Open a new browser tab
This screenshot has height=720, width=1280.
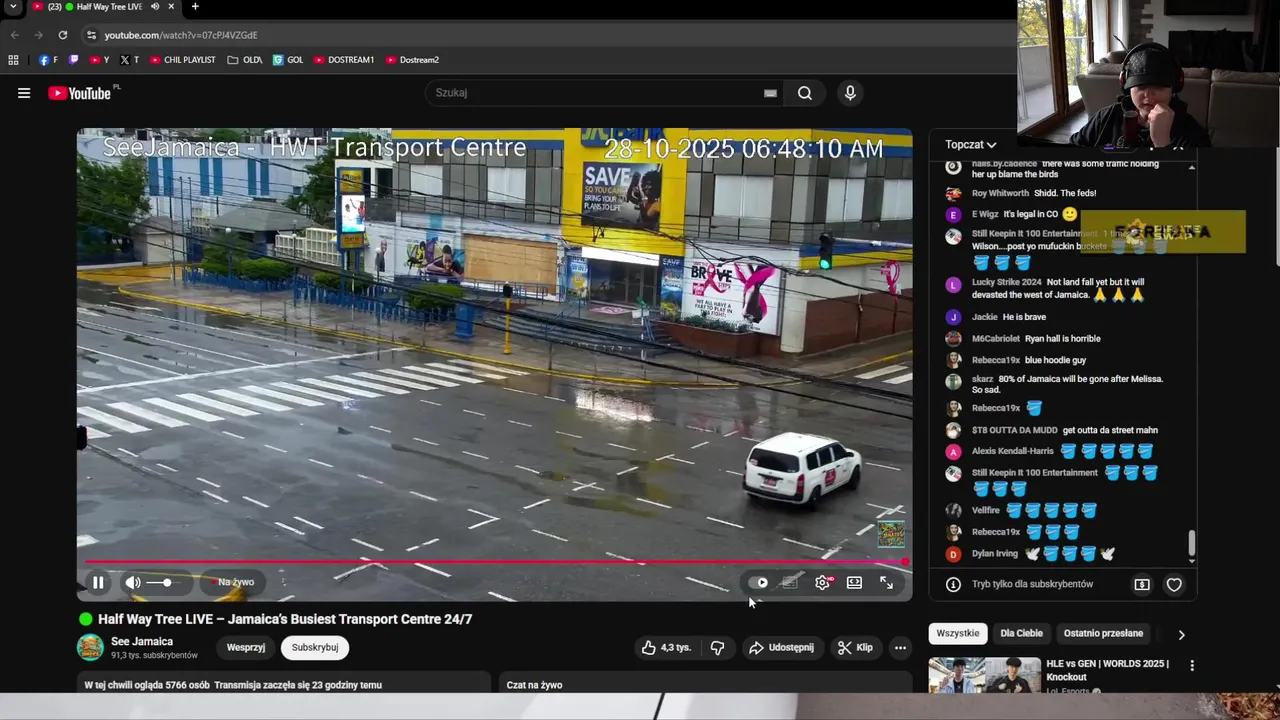click(x=195, y=7)
